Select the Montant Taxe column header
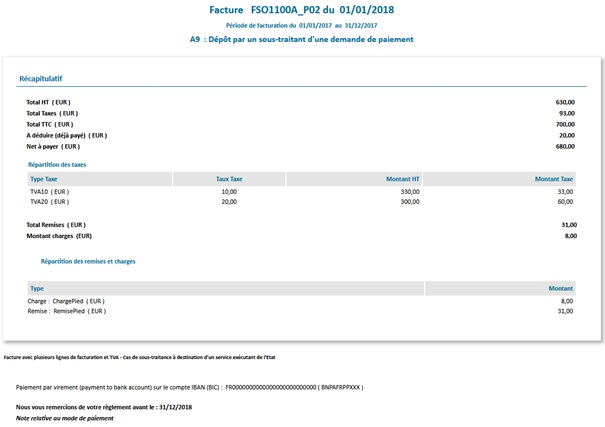Screen dimensions: 605x427 553,179
